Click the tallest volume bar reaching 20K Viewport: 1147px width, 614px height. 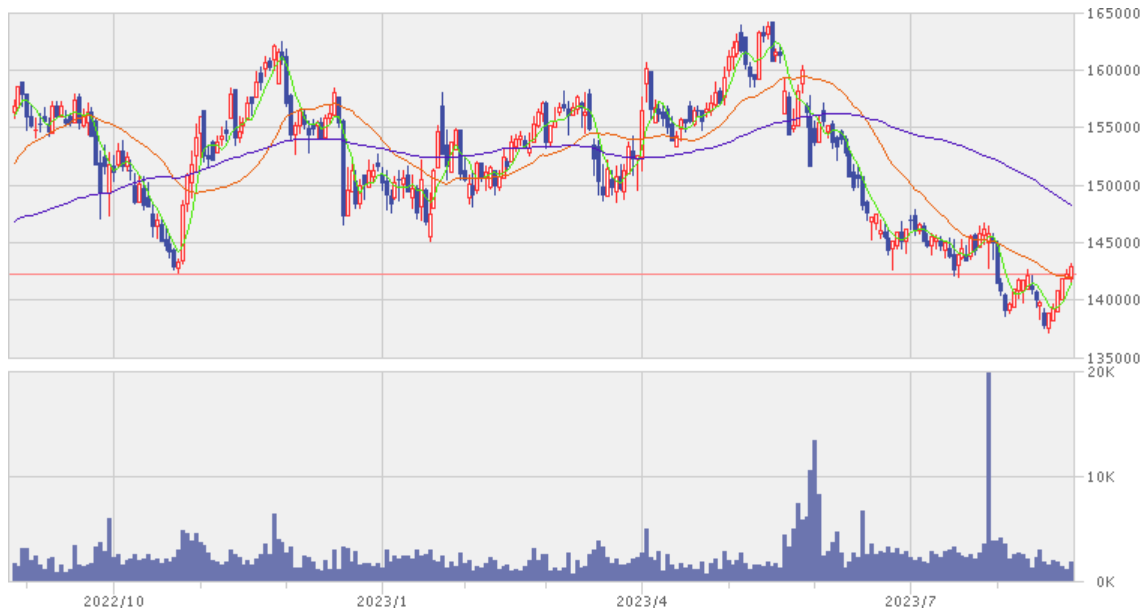[988, 477]
